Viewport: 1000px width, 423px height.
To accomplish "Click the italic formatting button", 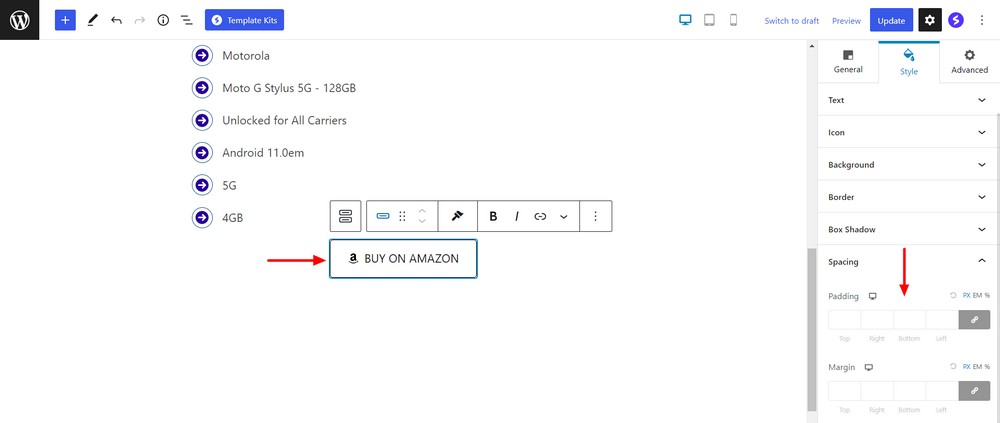I will tap(517, 216).
